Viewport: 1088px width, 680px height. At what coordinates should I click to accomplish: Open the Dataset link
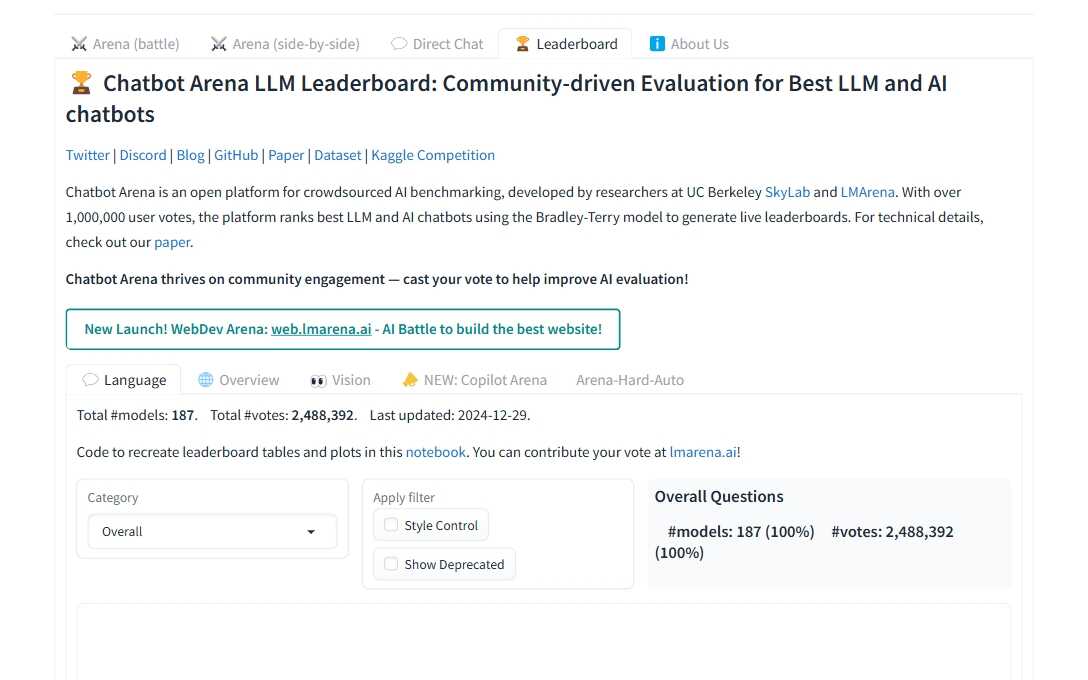tap(338, 155)
